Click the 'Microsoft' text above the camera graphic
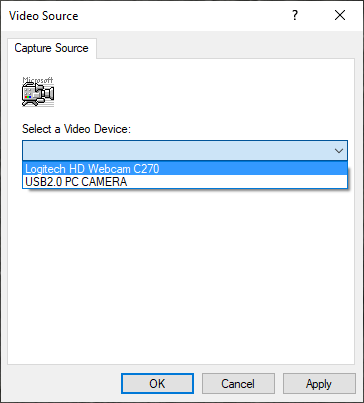Screen dimensions: 364x403 click(x=38, y=80)
